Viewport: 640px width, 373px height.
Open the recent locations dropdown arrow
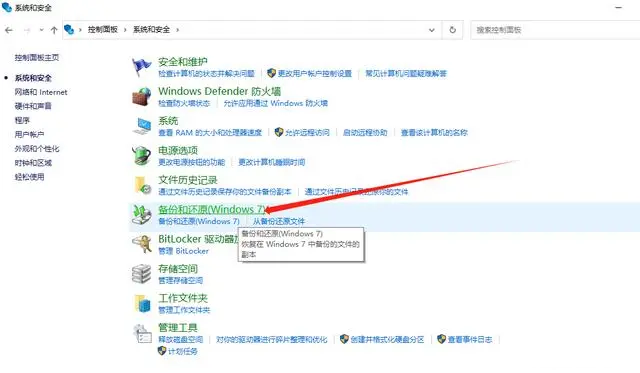[41, 30]
